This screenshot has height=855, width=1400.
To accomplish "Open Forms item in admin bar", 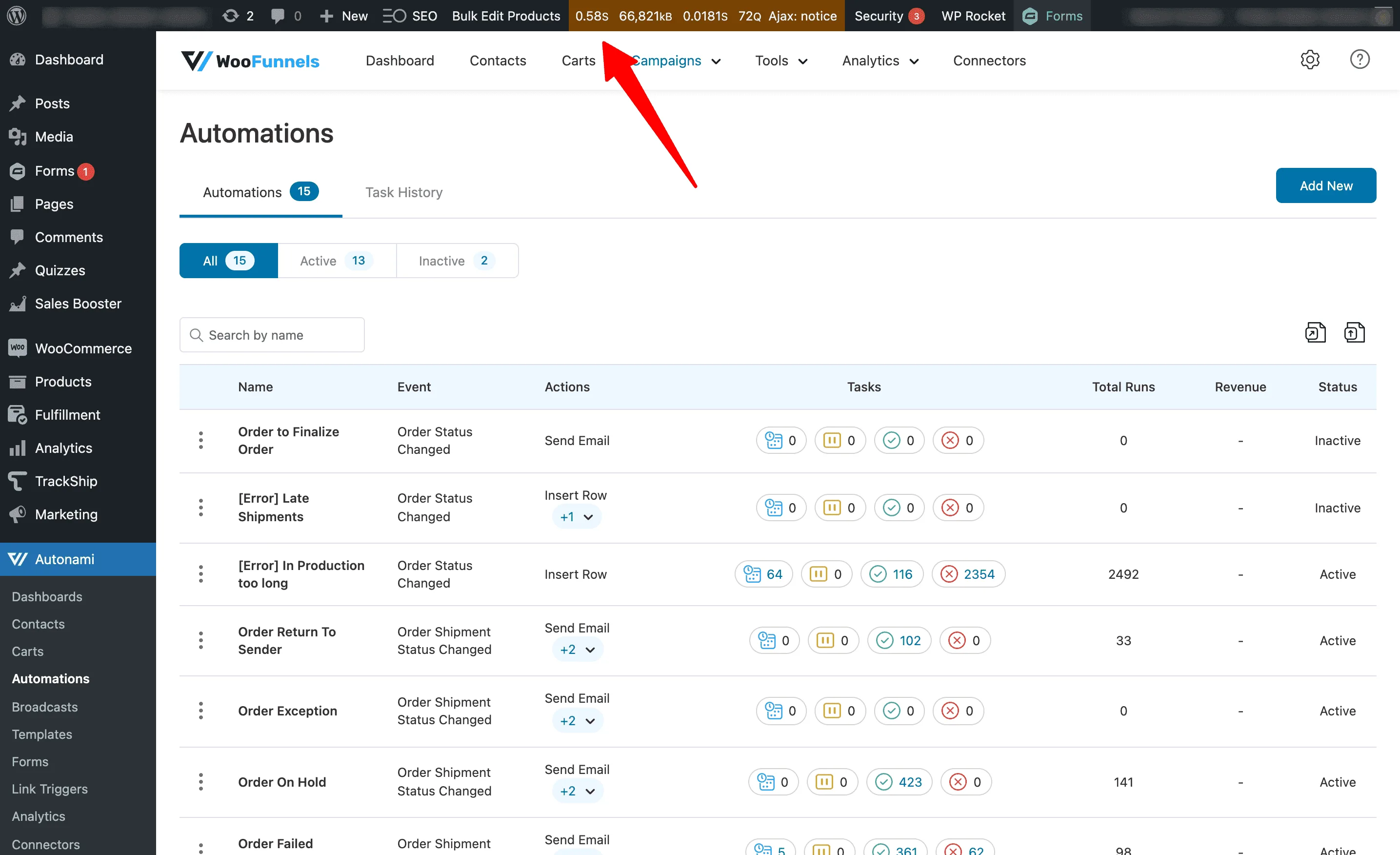I will pos(1052,15).
